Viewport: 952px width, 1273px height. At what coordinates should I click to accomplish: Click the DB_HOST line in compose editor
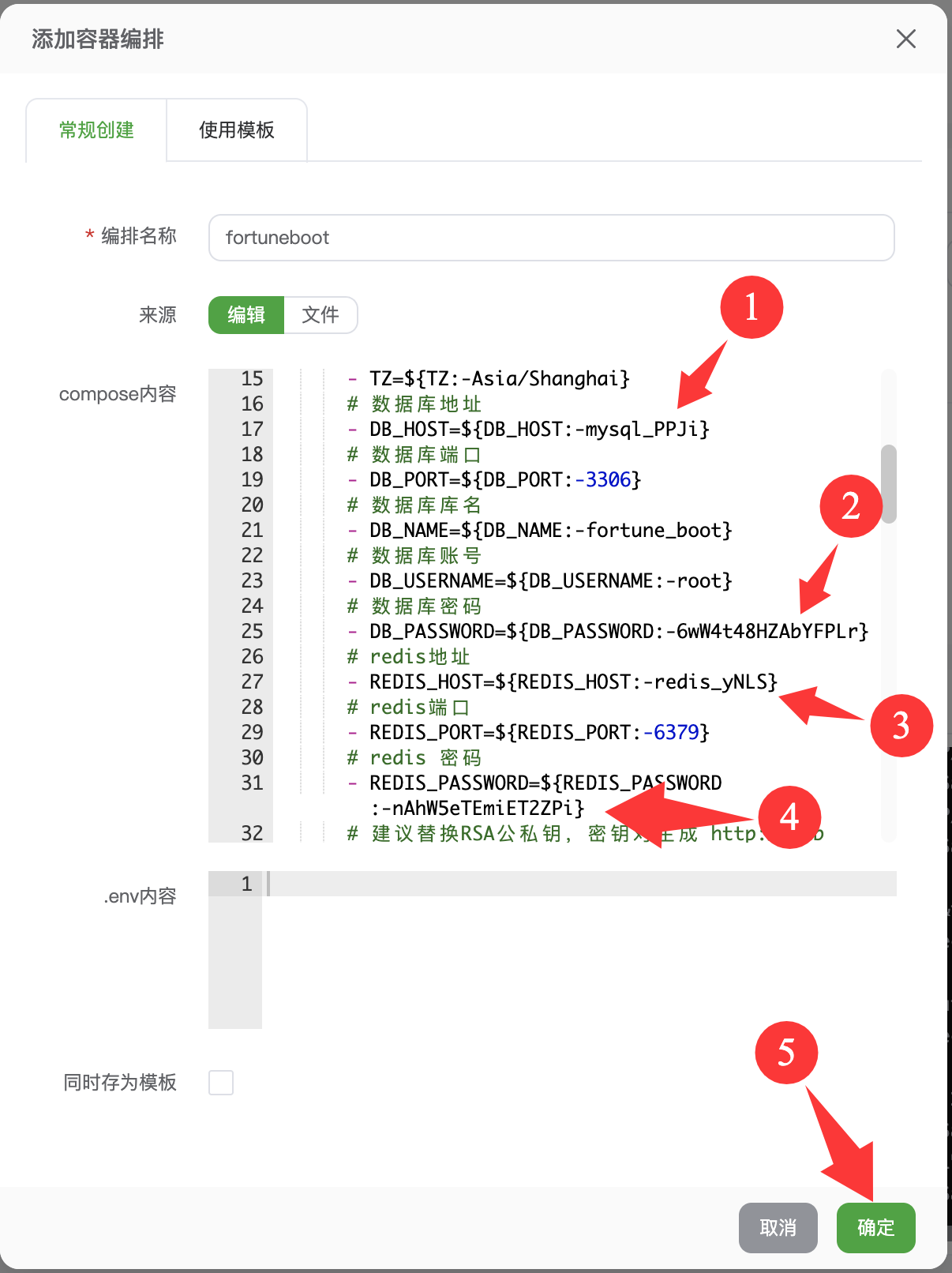pyautogui.click(x=539, y=429)
